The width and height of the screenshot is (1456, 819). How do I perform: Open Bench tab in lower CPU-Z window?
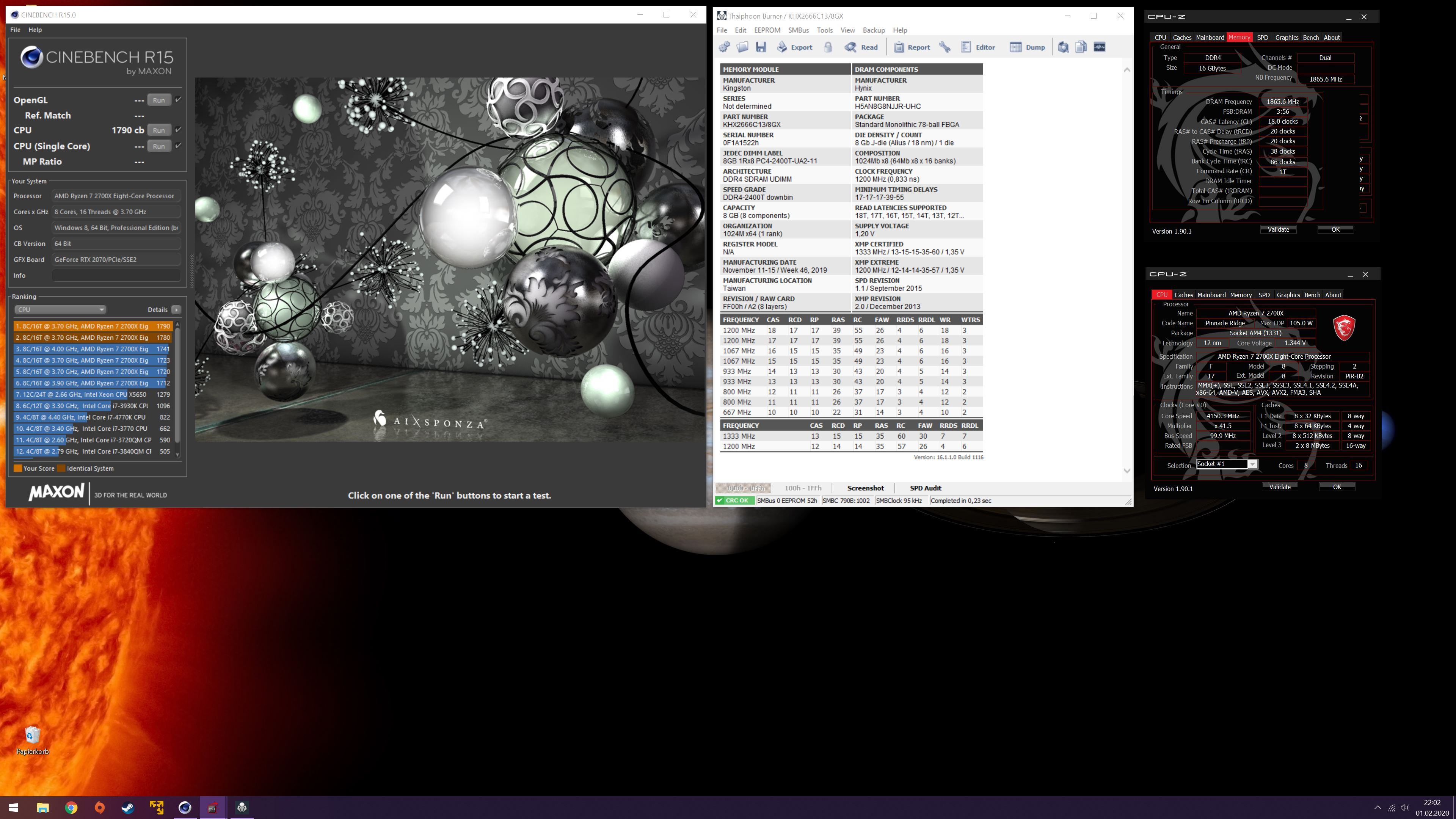point(1312,295)
